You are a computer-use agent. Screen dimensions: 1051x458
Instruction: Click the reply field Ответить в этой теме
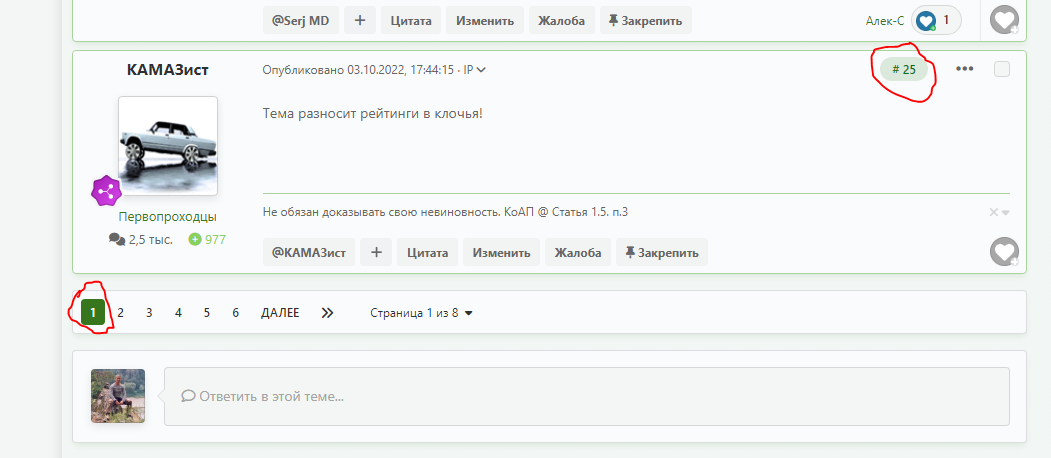click(586, 396)
